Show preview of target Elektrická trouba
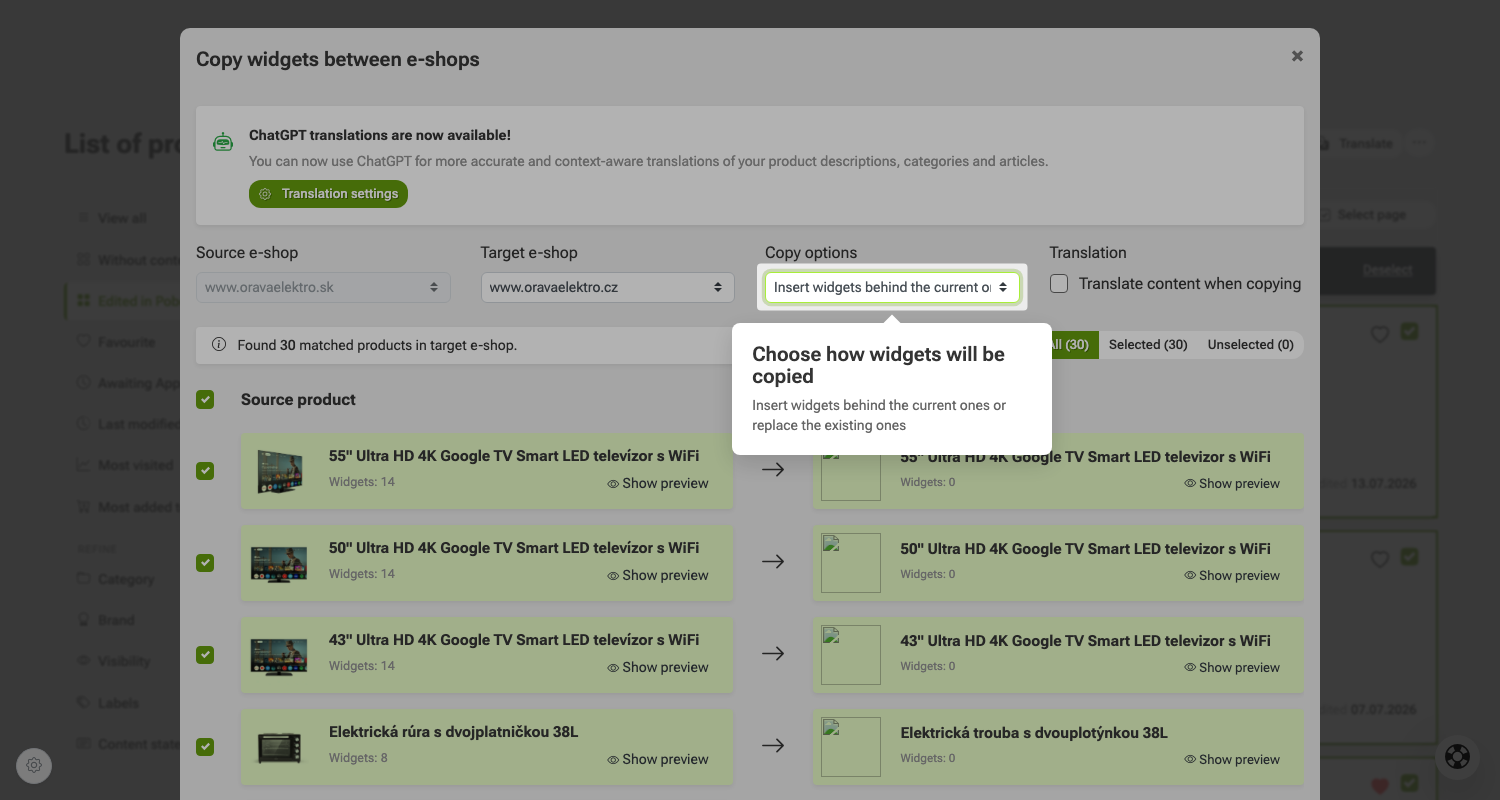Viewport: 1500px width, 800px height. [x=1231, y=759]
